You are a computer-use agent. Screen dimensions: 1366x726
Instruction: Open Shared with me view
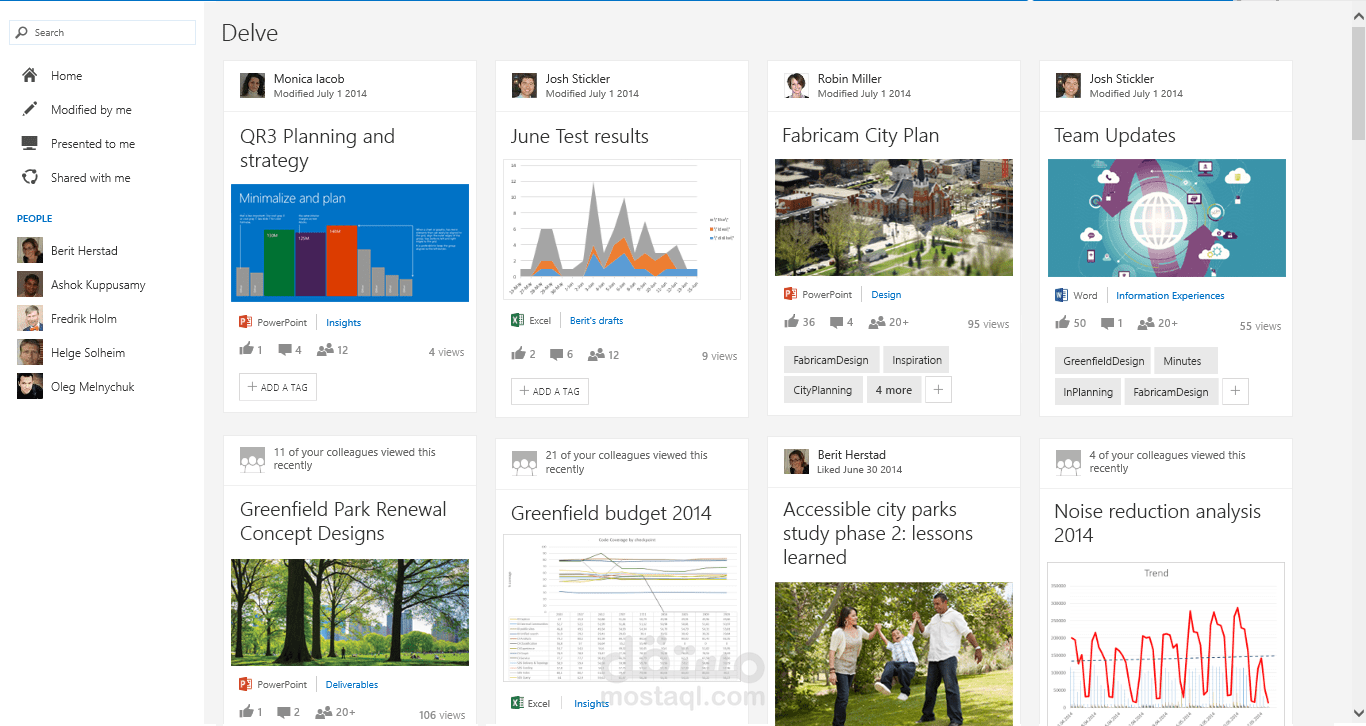coord(91,178)
